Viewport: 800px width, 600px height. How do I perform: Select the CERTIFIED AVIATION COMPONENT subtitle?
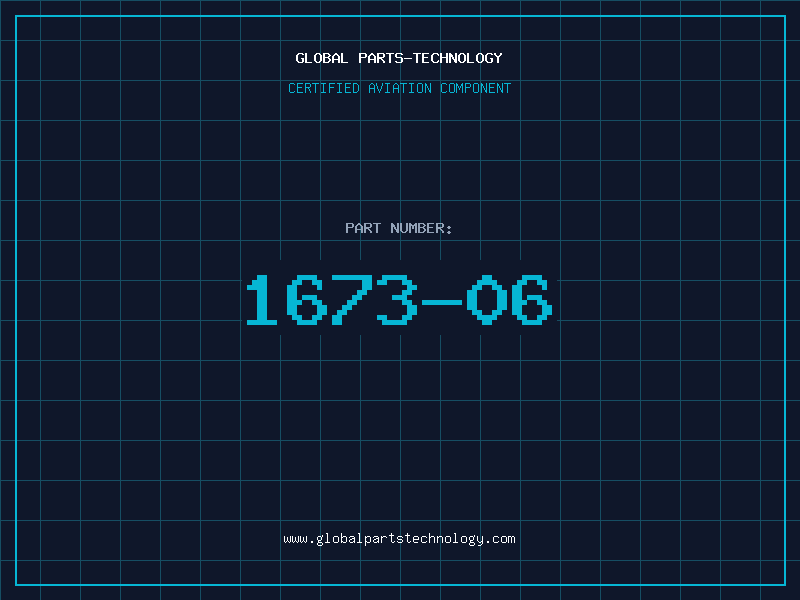point(399,88)
